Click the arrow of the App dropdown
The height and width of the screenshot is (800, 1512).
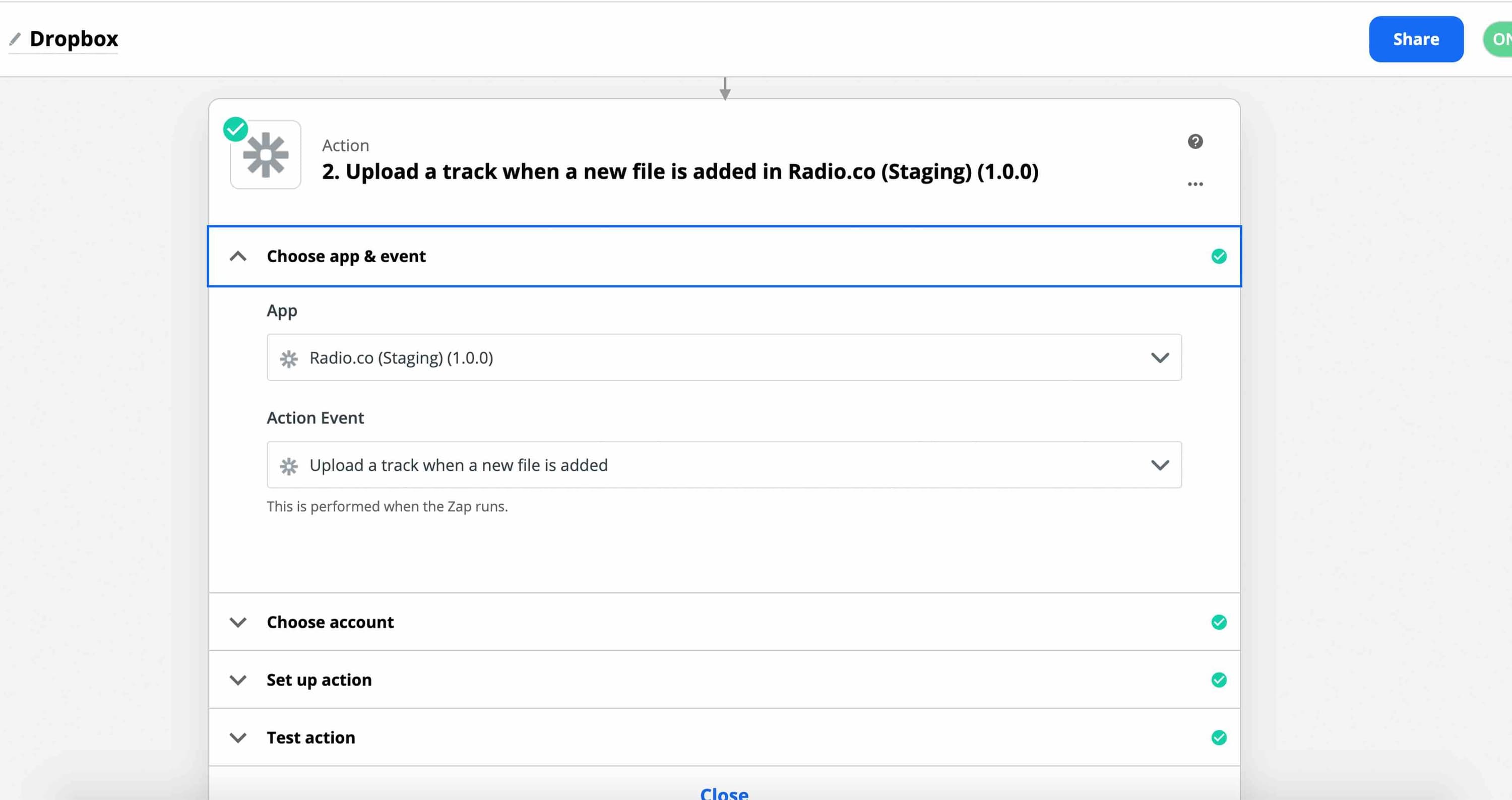pyautogui.click(x=1160, y=357)
